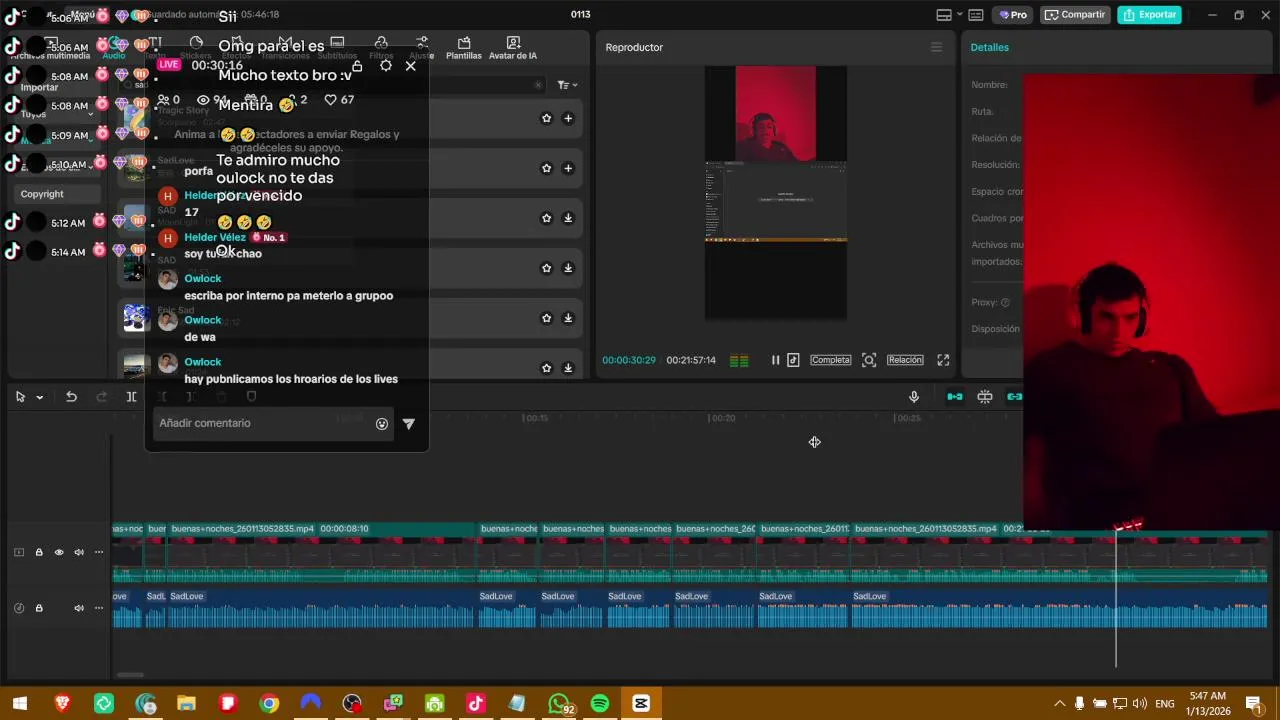Open the layout switcher icon

point(944,15)
